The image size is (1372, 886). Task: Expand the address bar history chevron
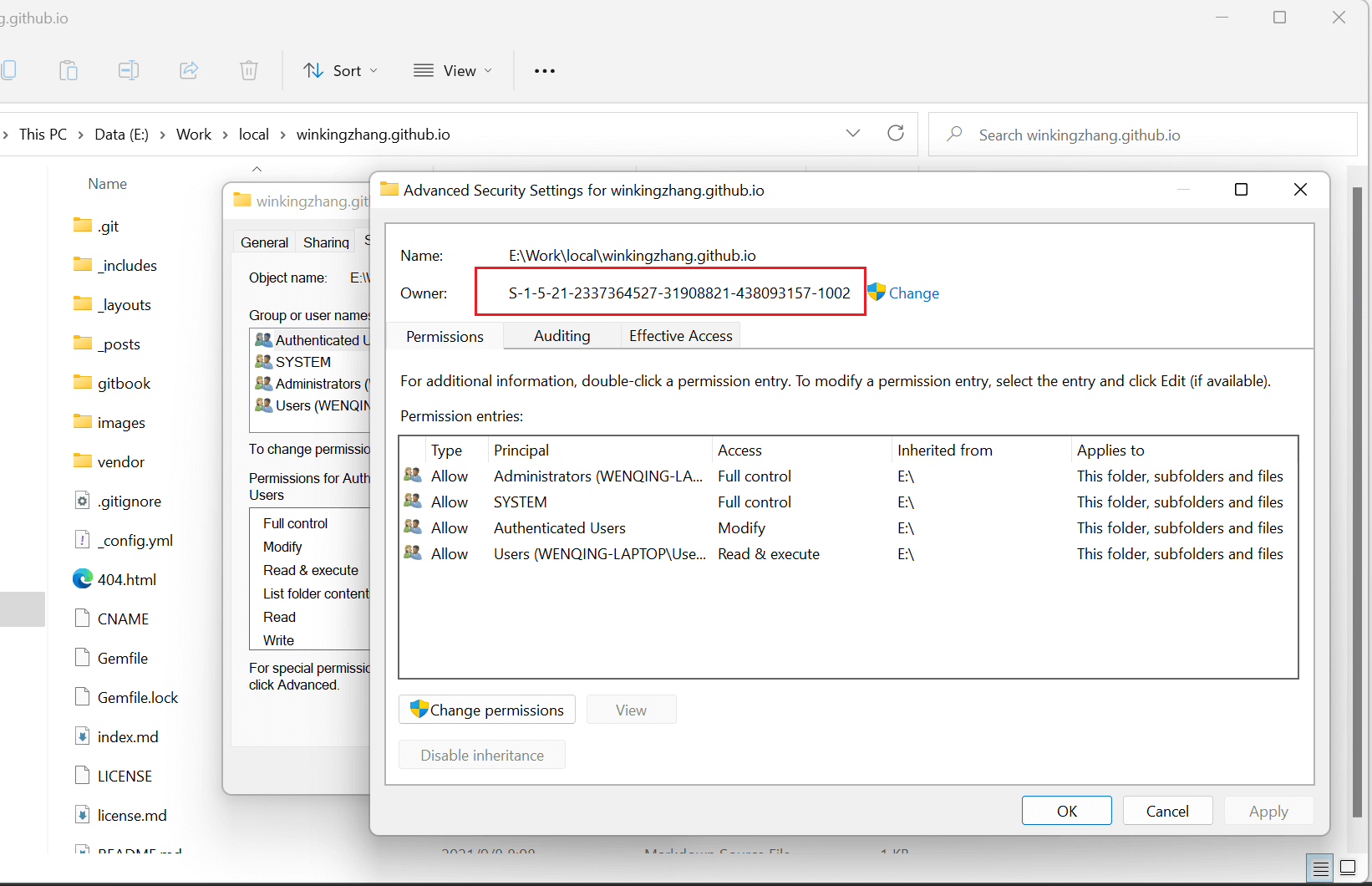coord(853,134)
